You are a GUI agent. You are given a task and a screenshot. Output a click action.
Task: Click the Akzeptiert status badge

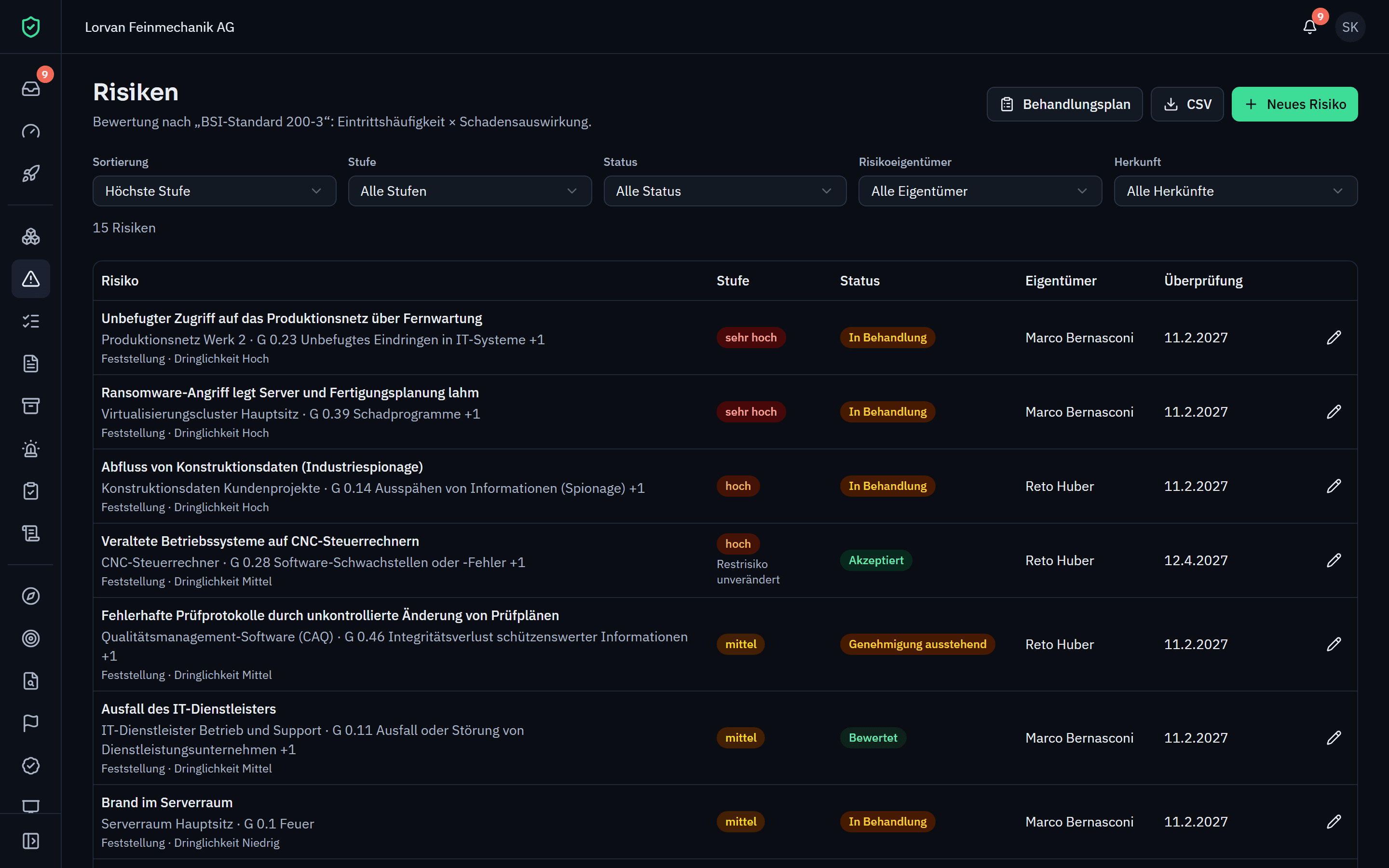point(876,560)
